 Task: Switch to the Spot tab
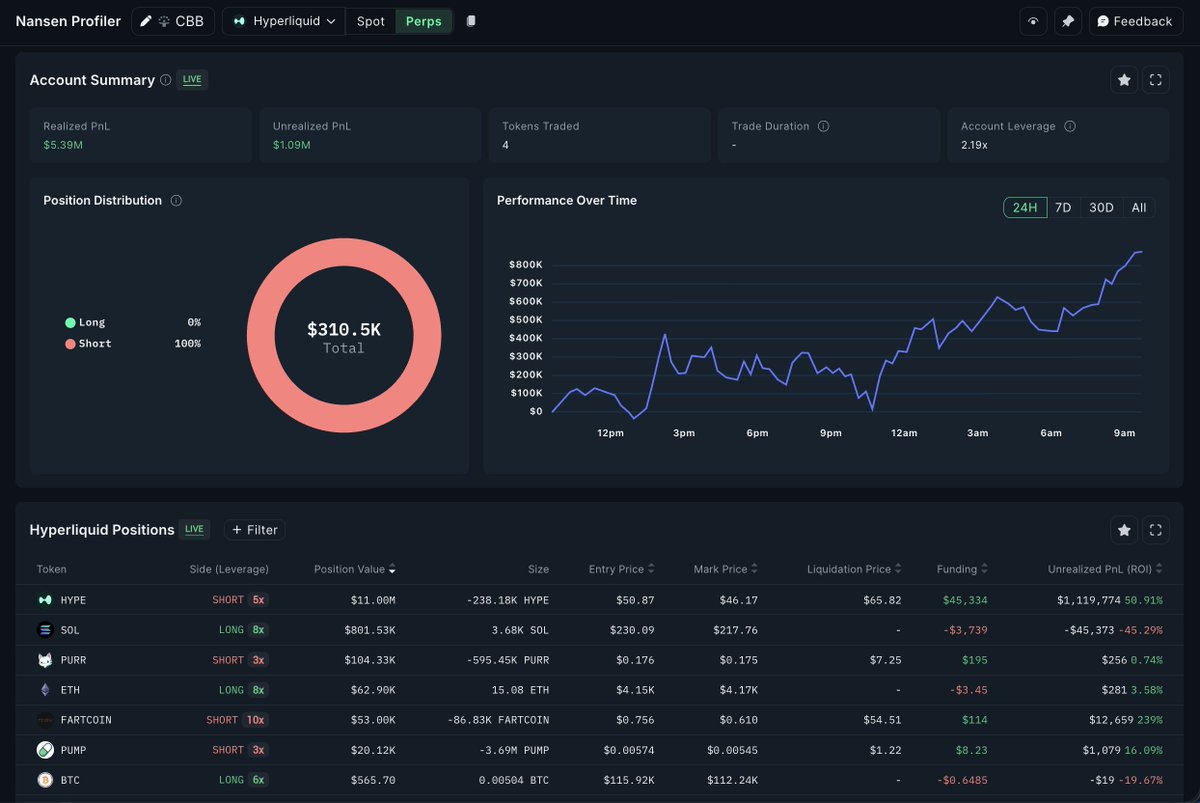click(371, 21)
